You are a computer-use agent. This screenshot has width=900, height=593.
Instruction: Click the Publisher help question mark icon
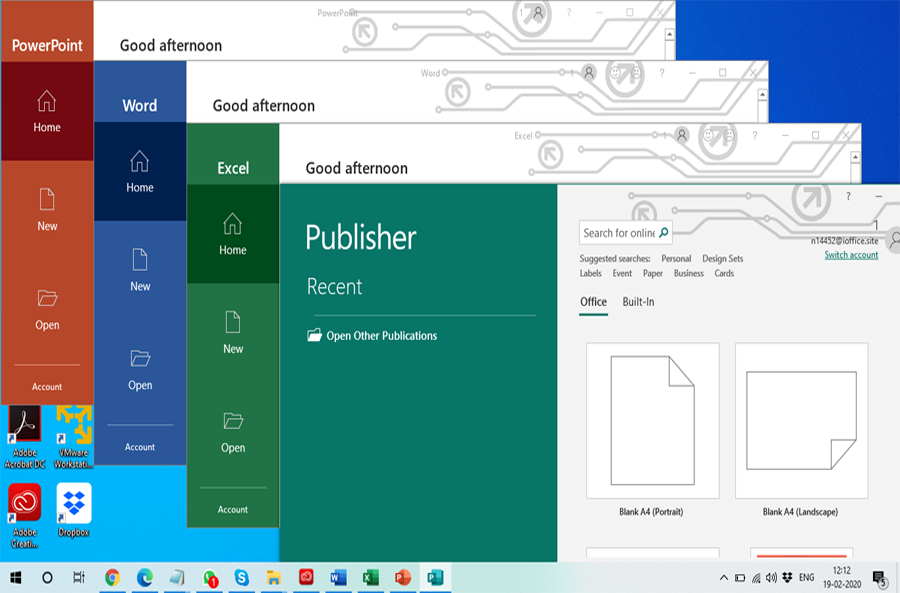[x=848, y=196]
